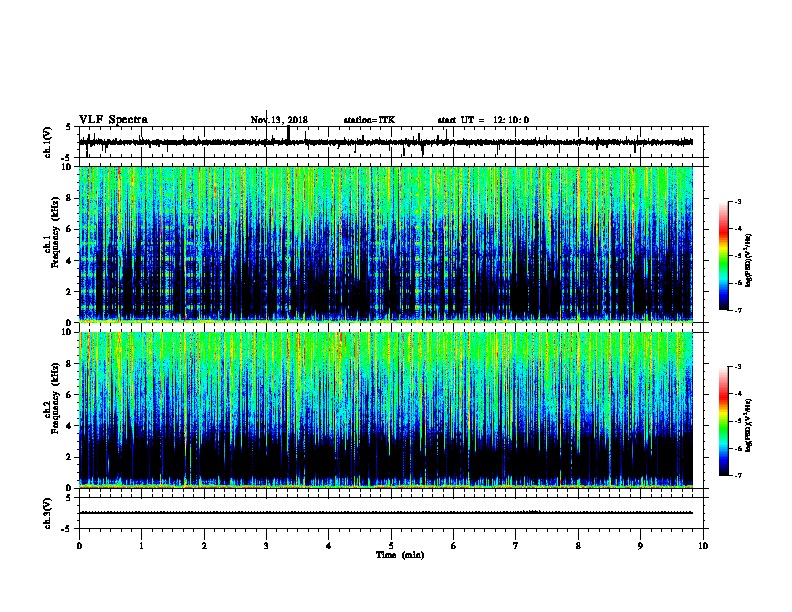Click the date text "Nov.13, 2018"

tap(279, 120)
